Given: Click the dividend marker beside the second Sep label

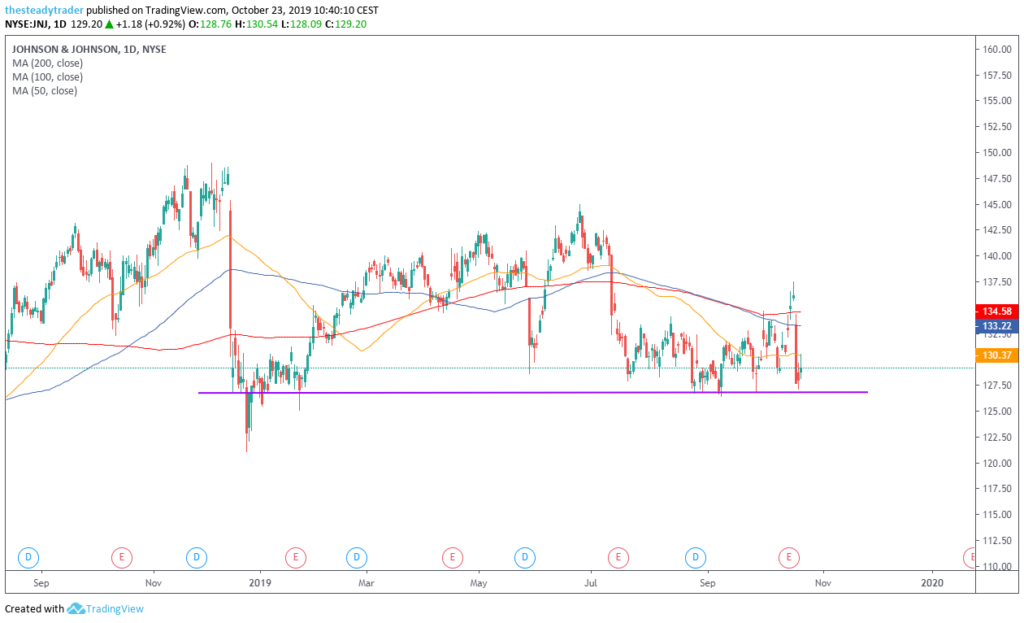Looking at the screenshot, I should coord(696,558).
